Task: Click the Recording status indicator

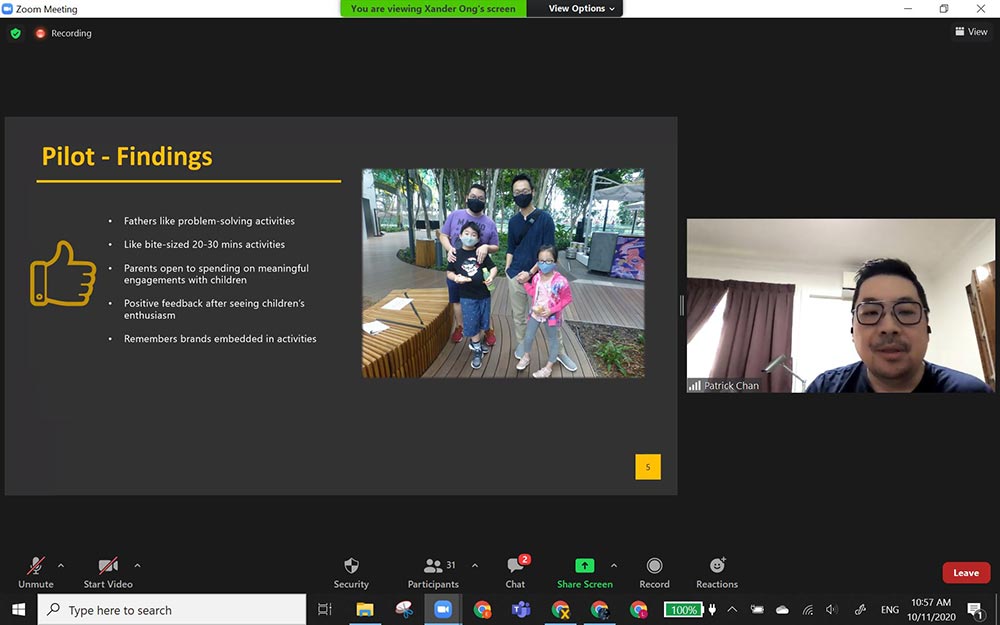Action: click(63, 33)
